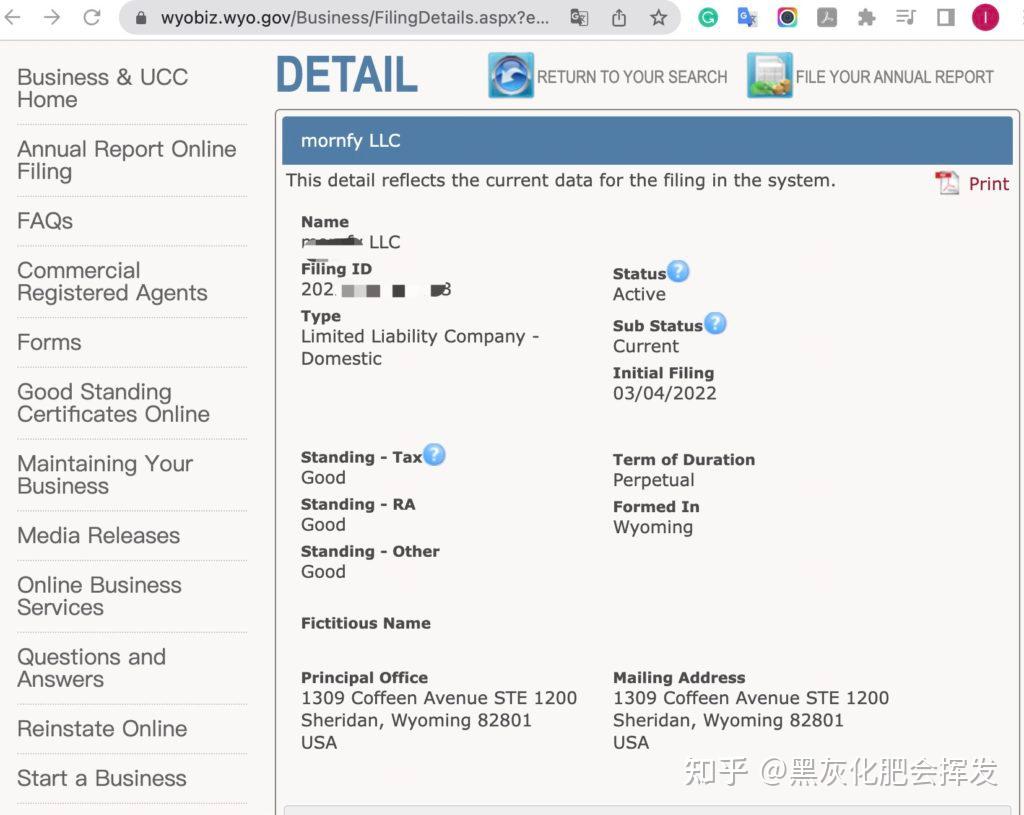This screenshot has width=1024, height=815.
Task: Click the Standing - RA Good value
Action: [x=323, y=524]
